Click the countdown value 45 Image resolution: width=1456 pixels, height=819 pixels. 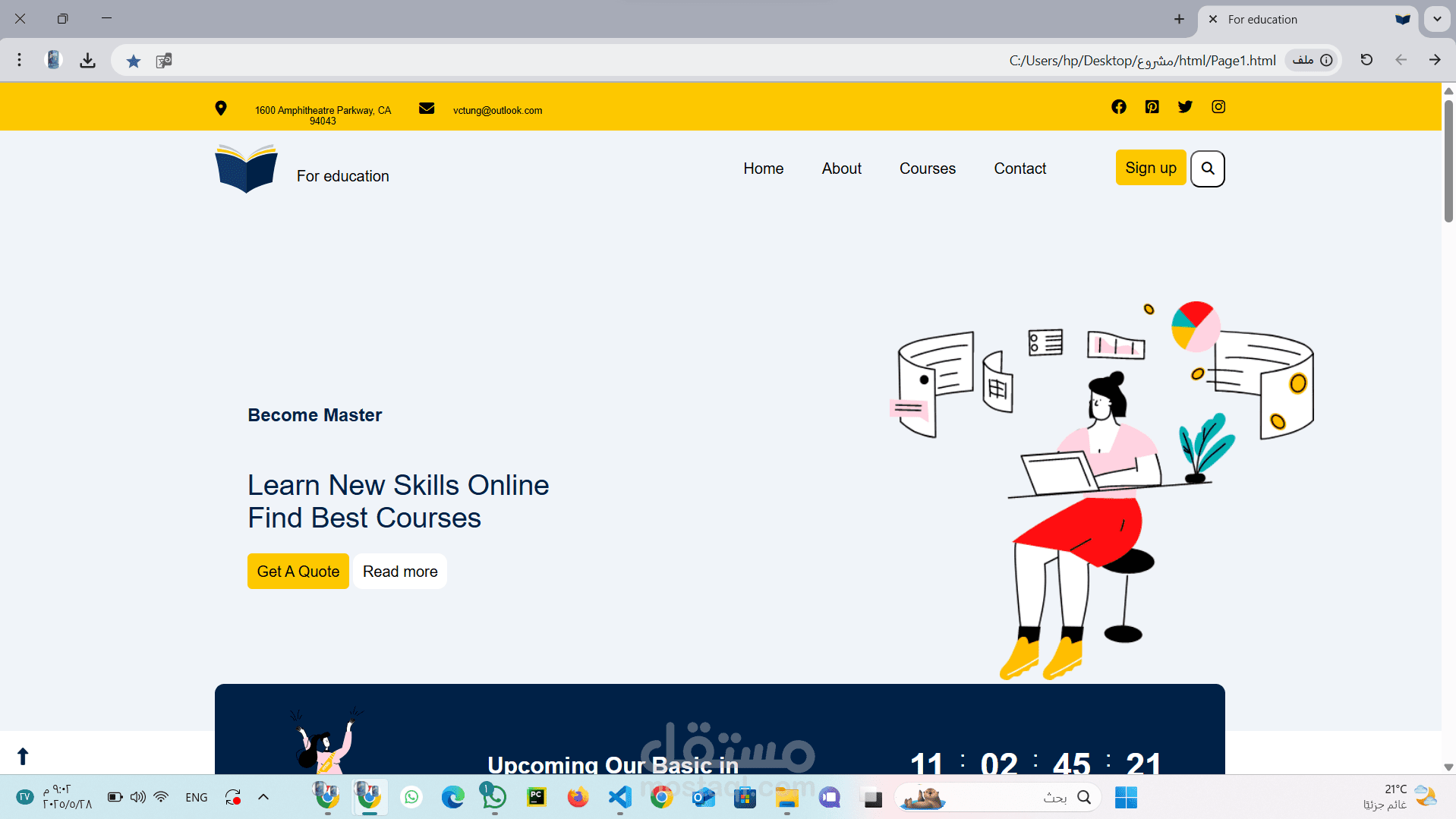tap(1071, 763)
